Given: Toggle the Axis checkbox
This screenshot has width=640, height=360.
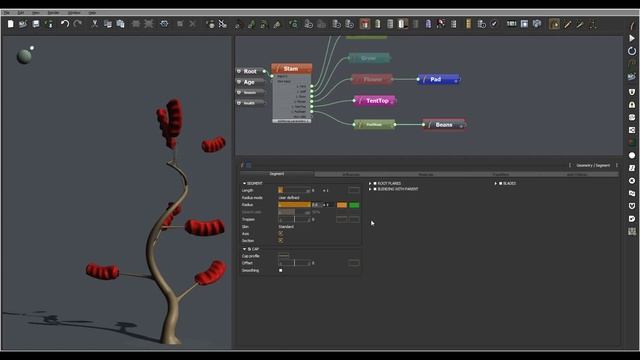Looking at the screenshot, I should point(280,233).
